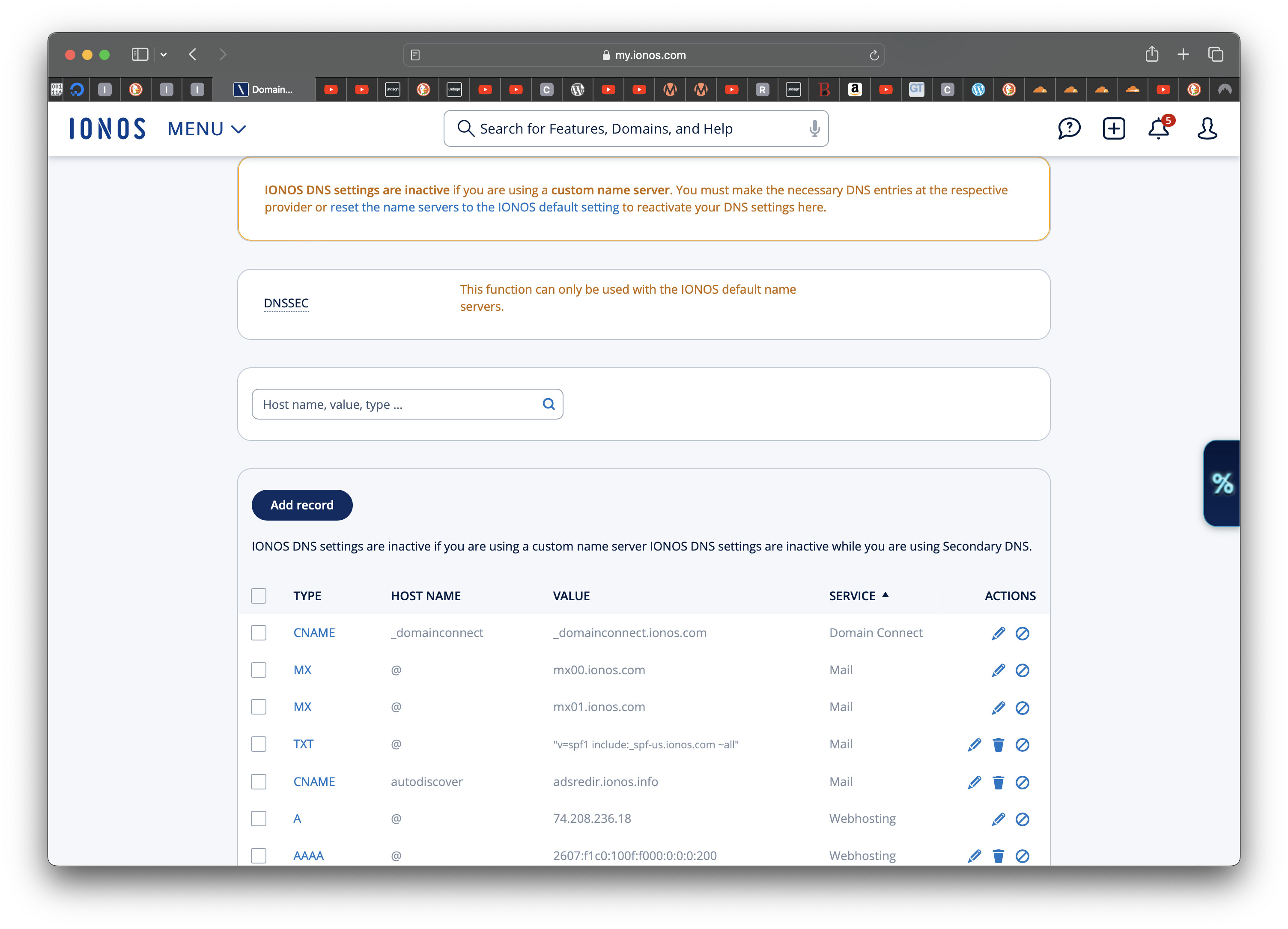Click the Add record button
1288x929 pixels.
click(x=301, y=505)
